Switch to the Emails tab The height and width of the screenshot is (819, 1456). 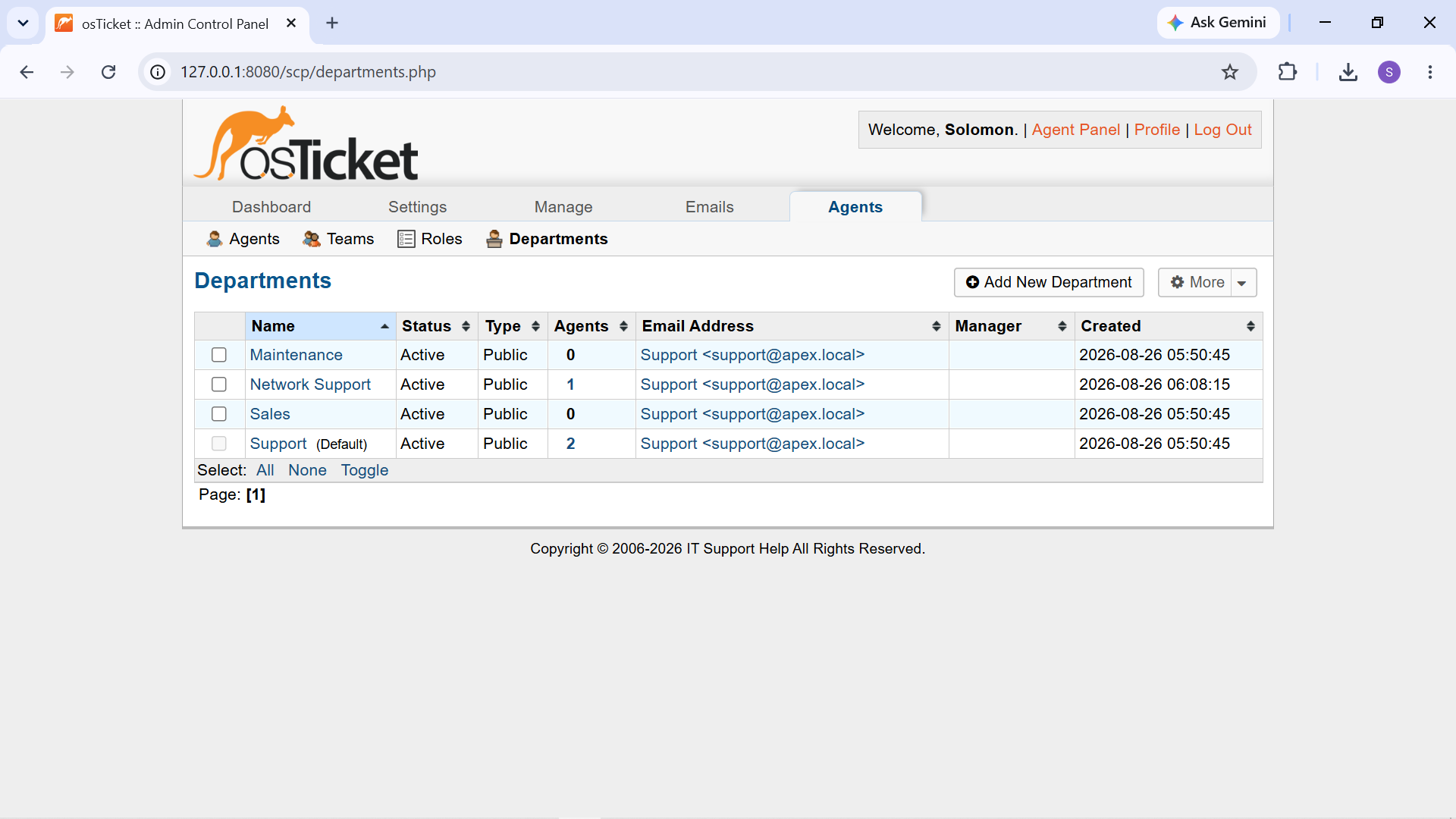point(710,207)
